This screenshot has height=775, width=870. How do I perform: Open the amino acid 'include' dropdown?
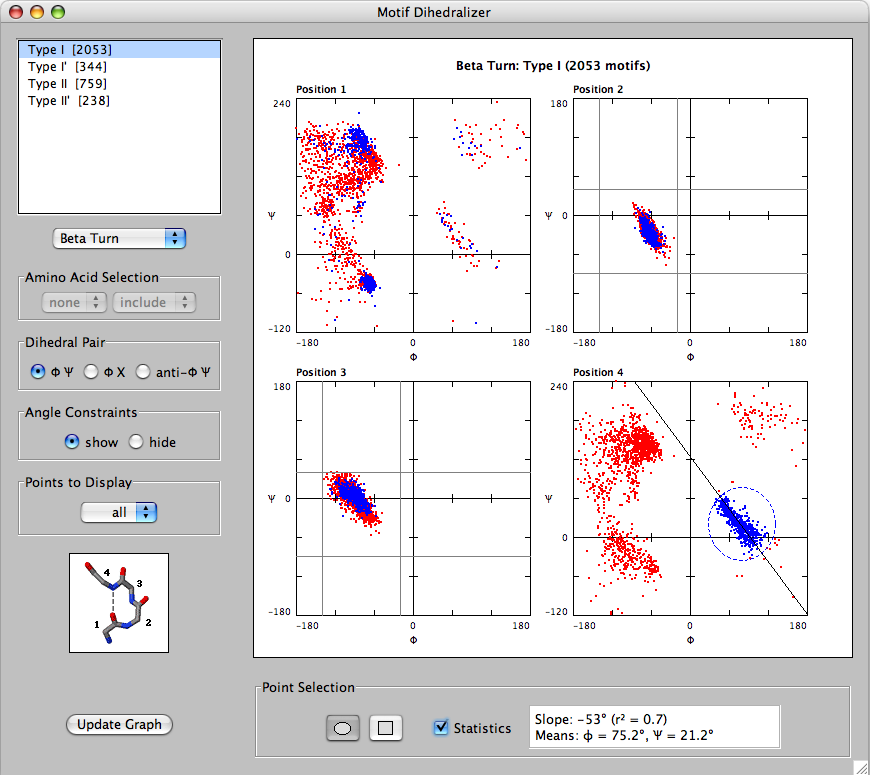[x=154, y=302]
